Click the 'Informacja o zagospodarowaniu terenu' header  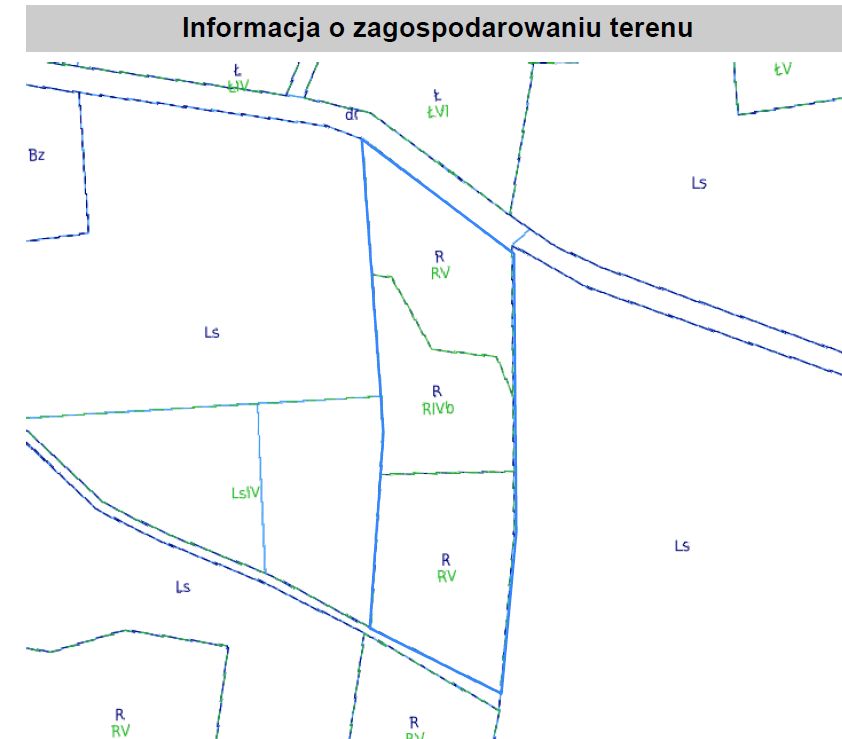[437, 27]
